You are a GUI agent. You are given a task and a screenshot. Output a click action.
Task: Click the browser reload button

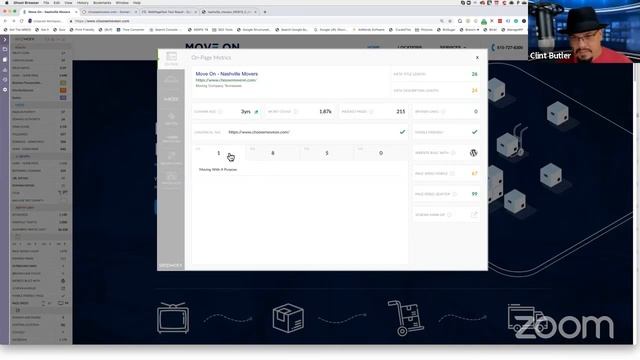tap(22, 21)
